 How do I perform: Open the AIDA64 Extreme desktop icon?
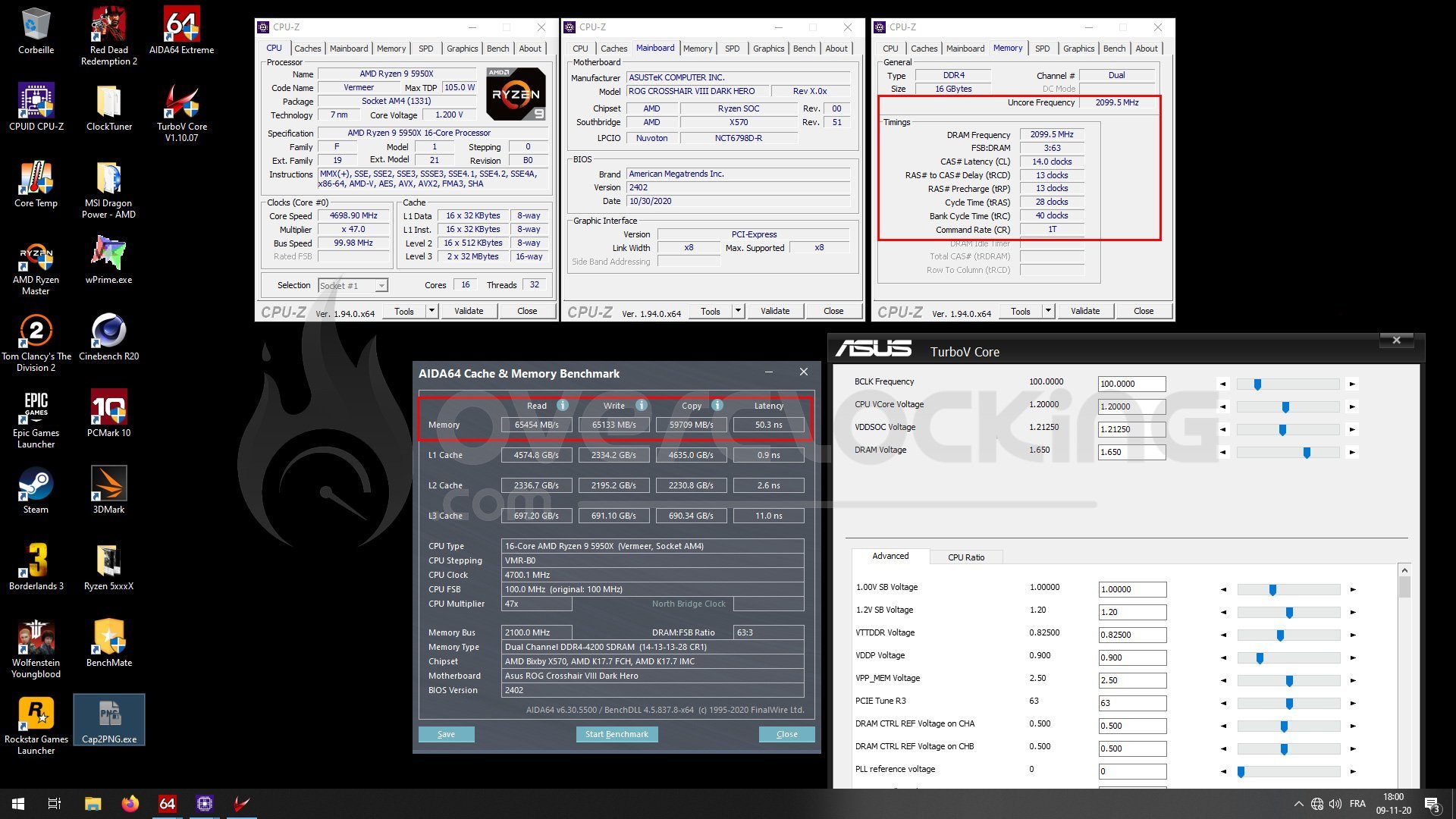coord(181,32)
